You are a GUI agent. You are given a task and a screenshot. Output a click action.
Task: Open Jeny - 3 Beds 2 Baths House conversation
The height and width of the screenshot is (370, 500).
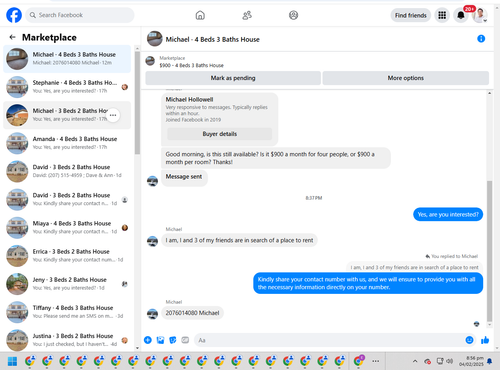[67, 284]
